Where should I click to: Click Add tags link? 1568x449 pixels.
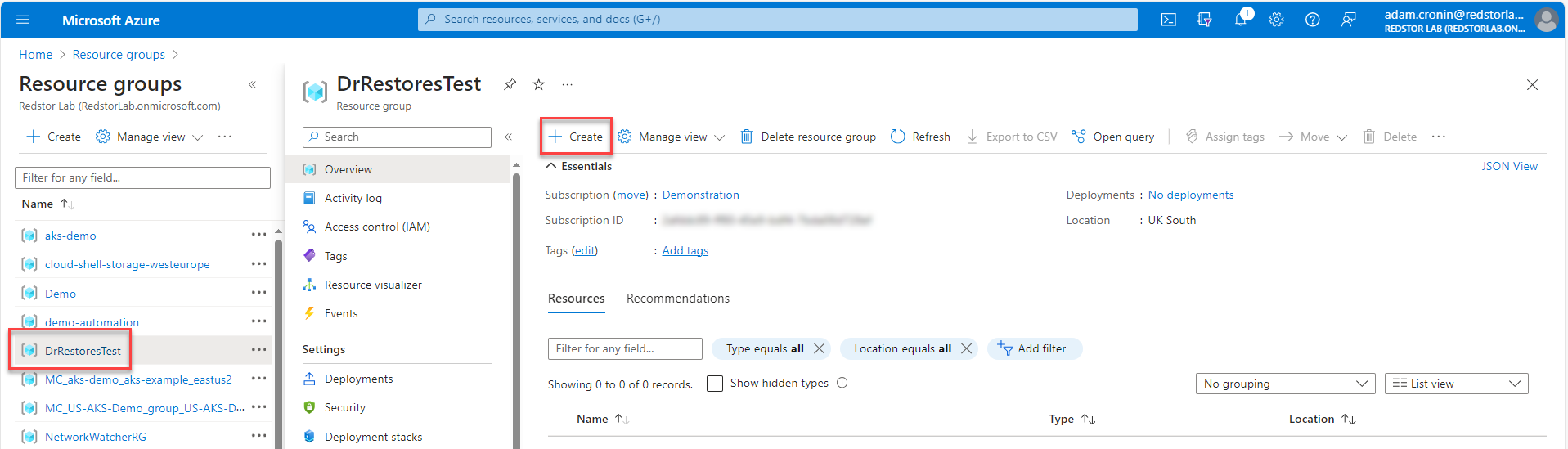pos(685,250)
